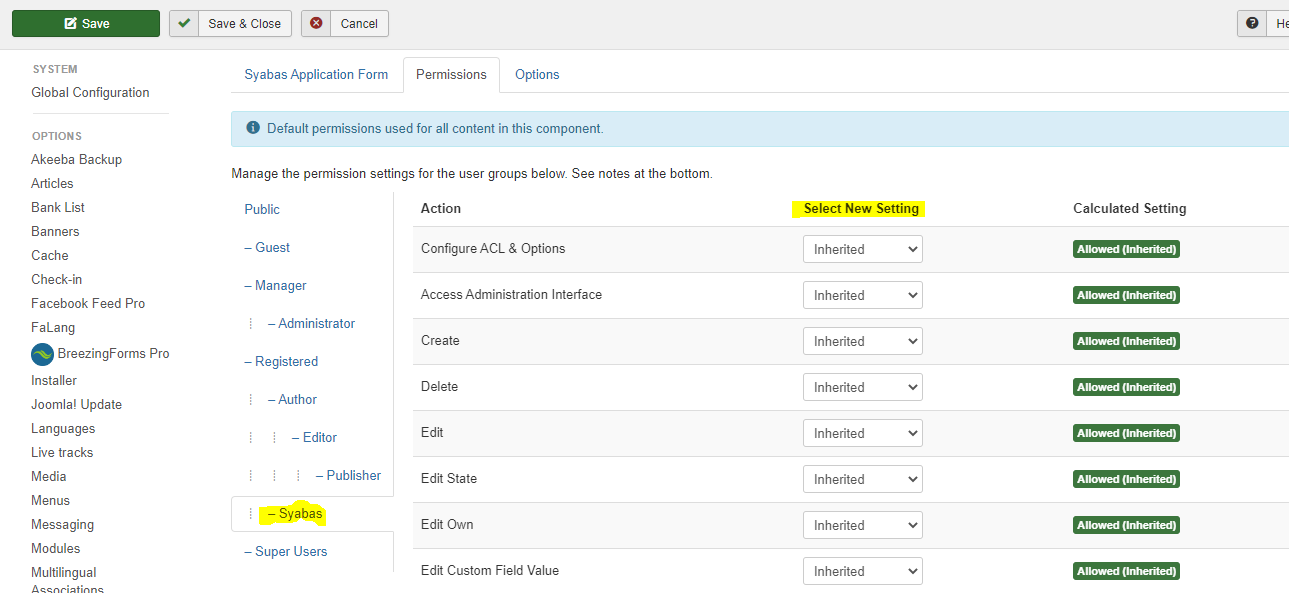The height and width of the screenshot is (593, 1289).
Task: Click the BreezingForms Pro logo icon
Action: tap(42, 354)
